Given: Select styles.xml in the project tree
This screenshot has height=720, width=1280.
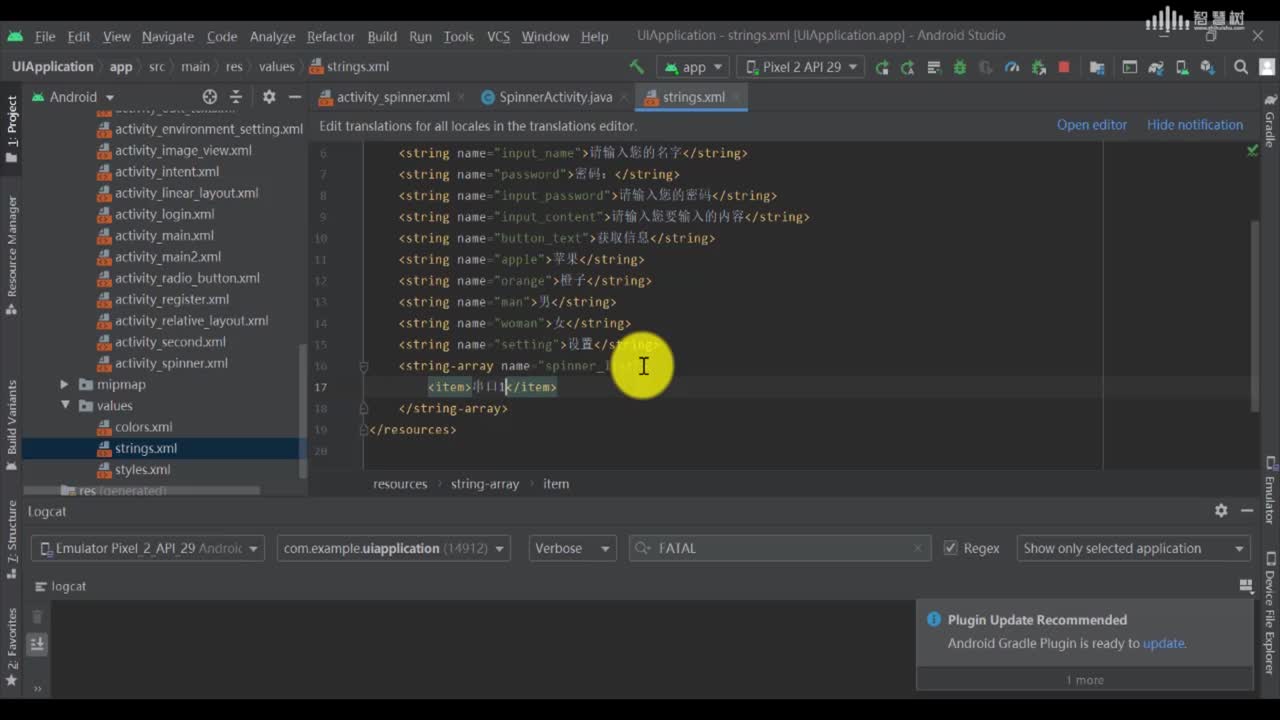Looking at the screenshot, I should (142, 469).
